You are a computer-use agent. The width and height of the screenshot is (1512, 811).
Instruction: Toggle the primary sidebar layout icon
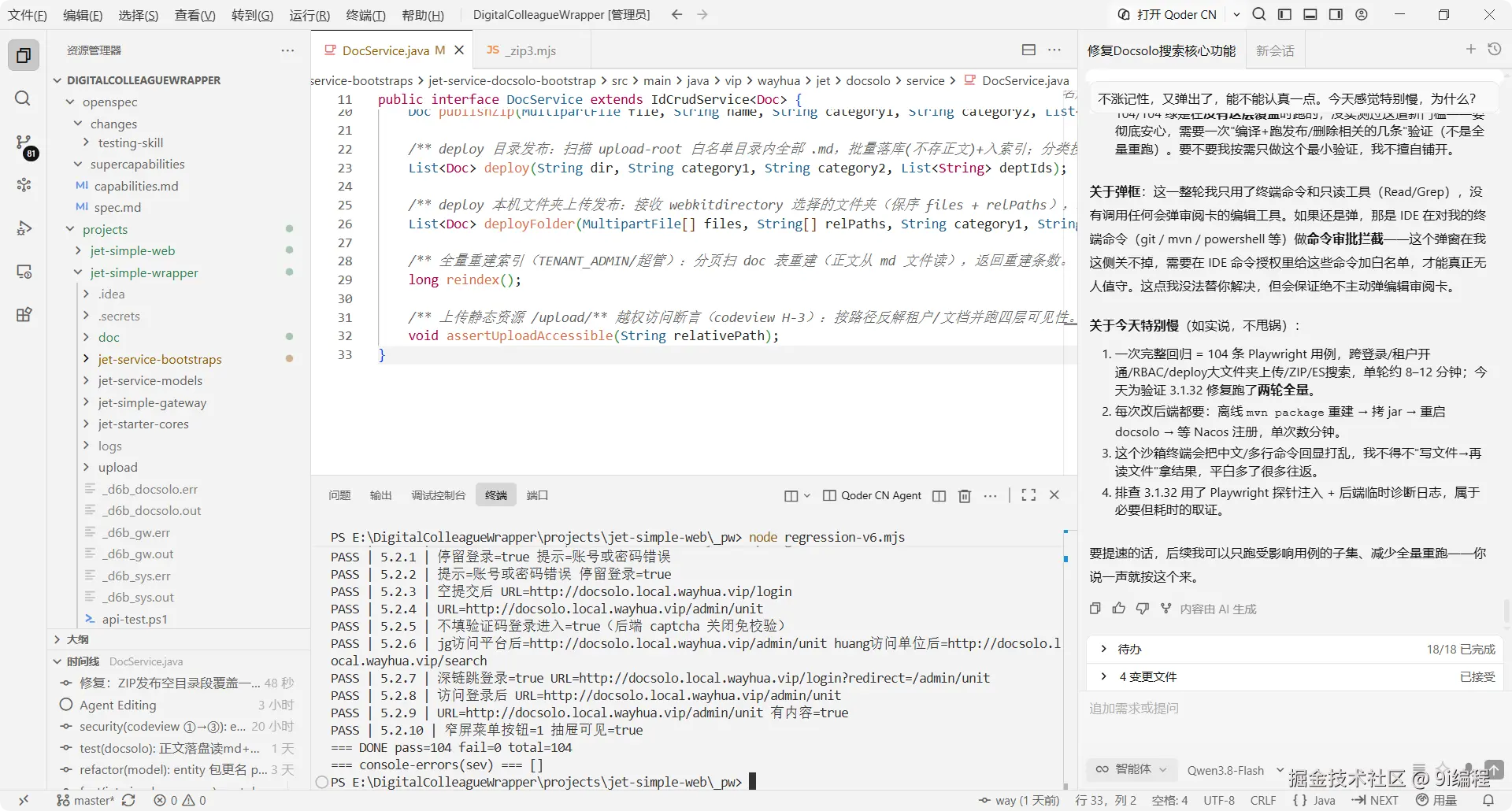click(x=1284, y=14)
